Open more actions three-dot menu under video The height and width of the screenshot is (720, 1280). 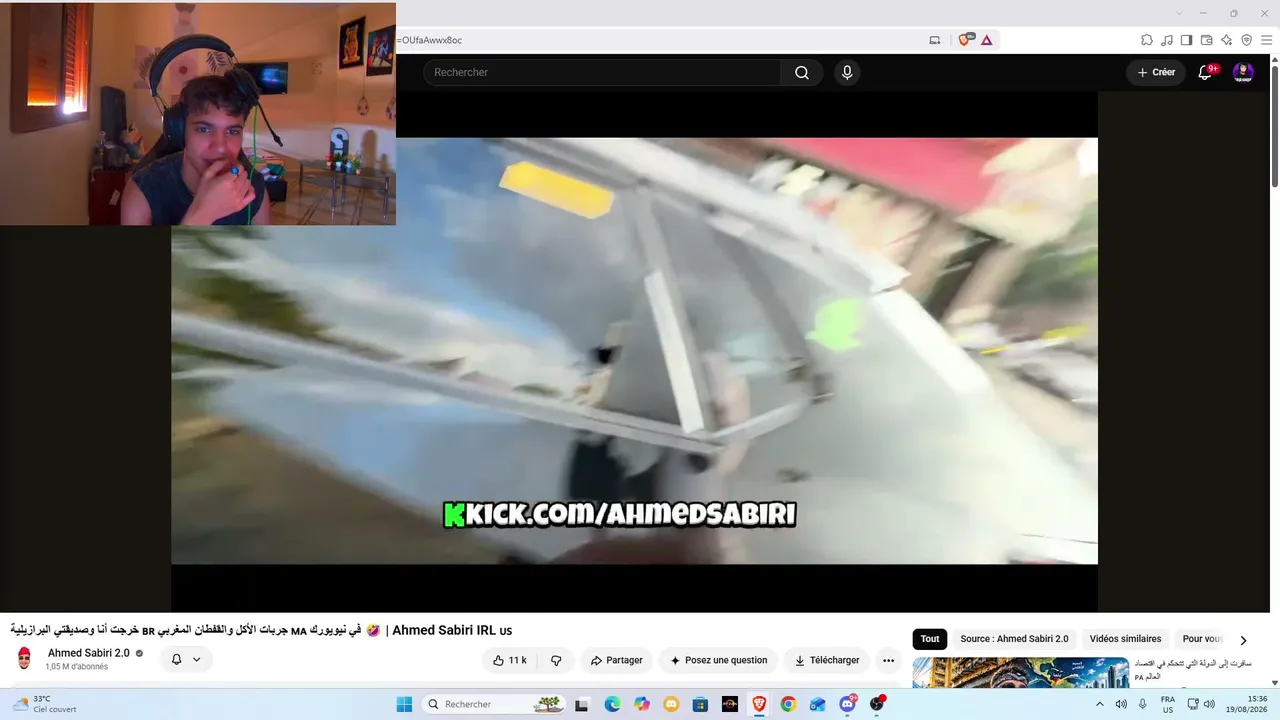coord(888,660)
